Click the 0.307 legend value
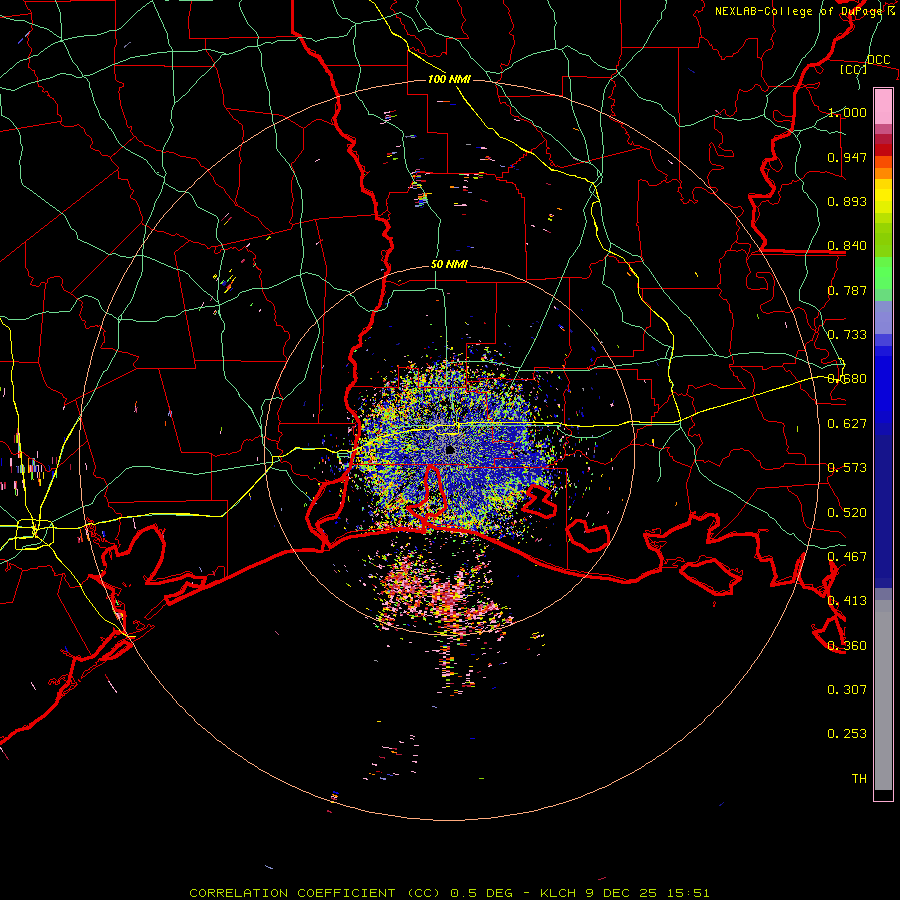The width and height of the screenshot is (900, 900). point(847,690)
